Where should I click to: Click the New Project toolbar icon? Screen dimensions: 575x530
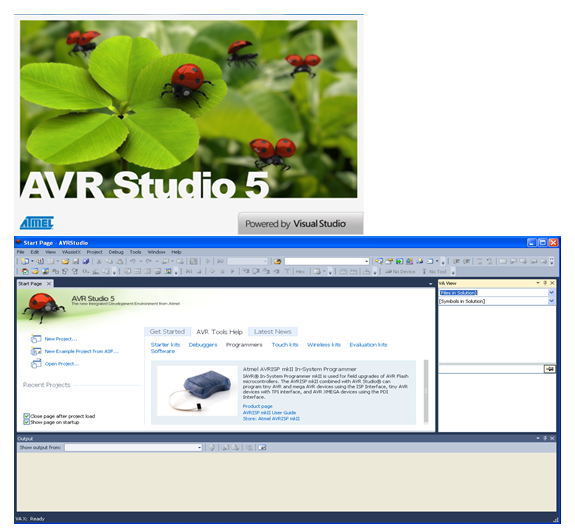pos(25,261)
